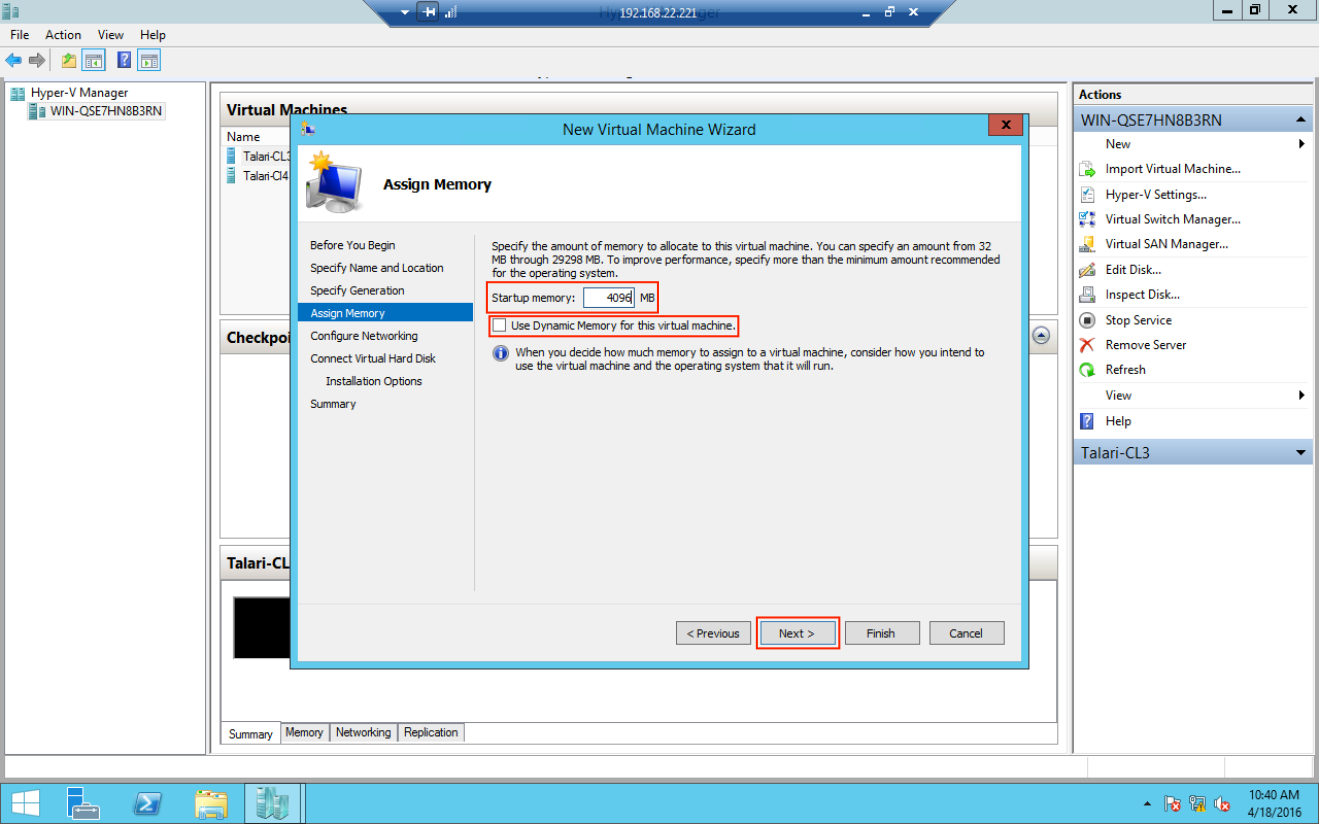This screenshot has height=824, width=1319.
Task: Open File Explorer from the taskbar
Action: point(211,803)
